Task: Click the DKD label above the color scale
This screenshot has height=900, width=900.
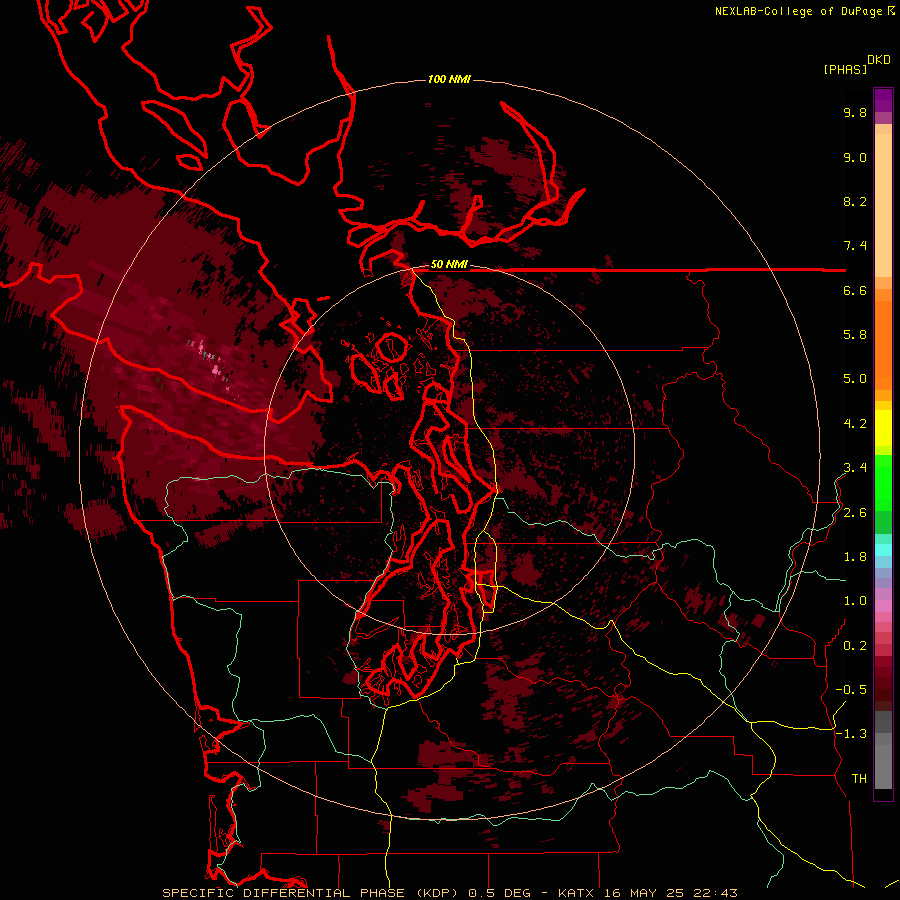Action: 879,60
